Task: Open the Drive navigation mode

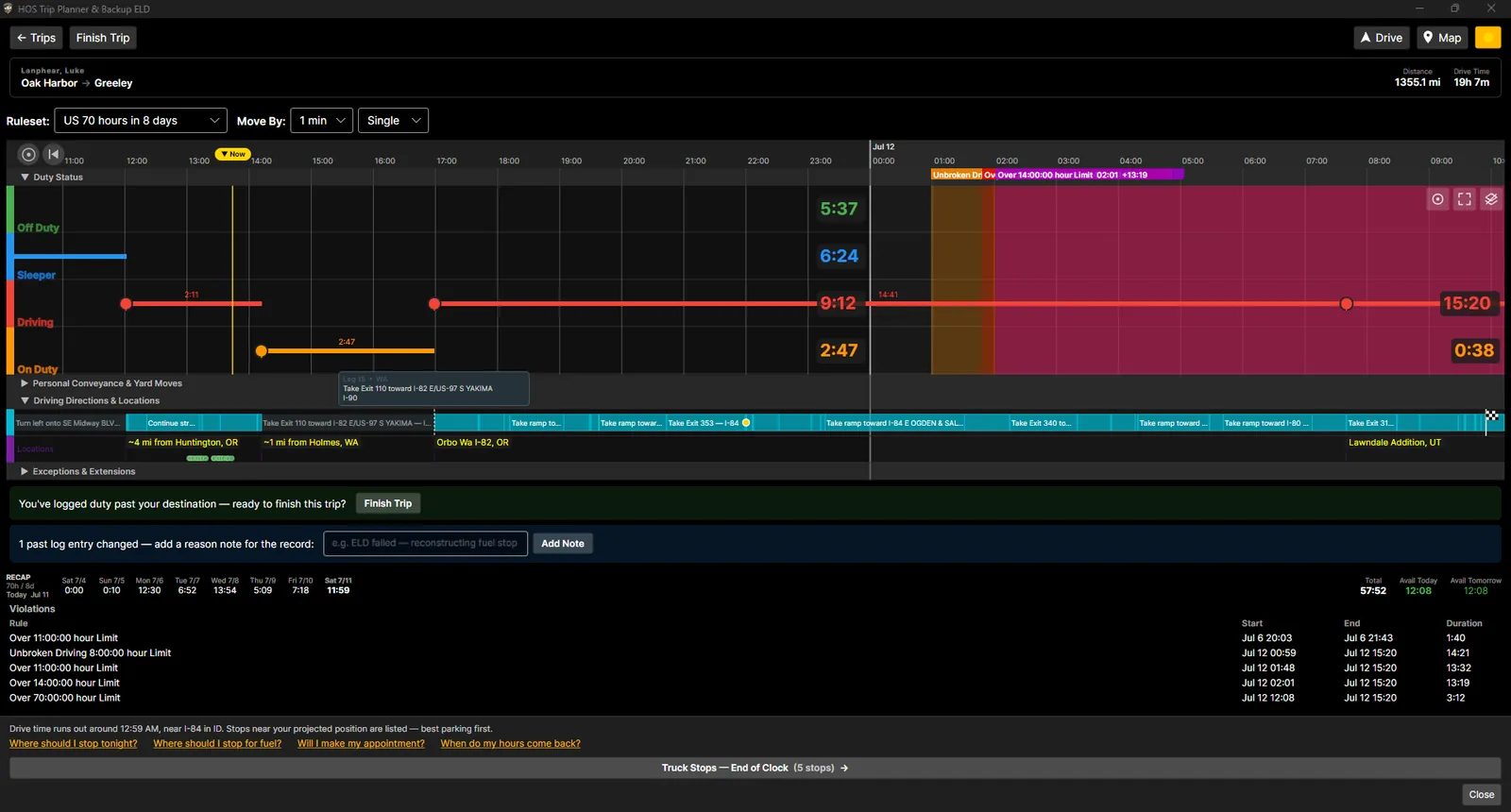Action: 1382,38
